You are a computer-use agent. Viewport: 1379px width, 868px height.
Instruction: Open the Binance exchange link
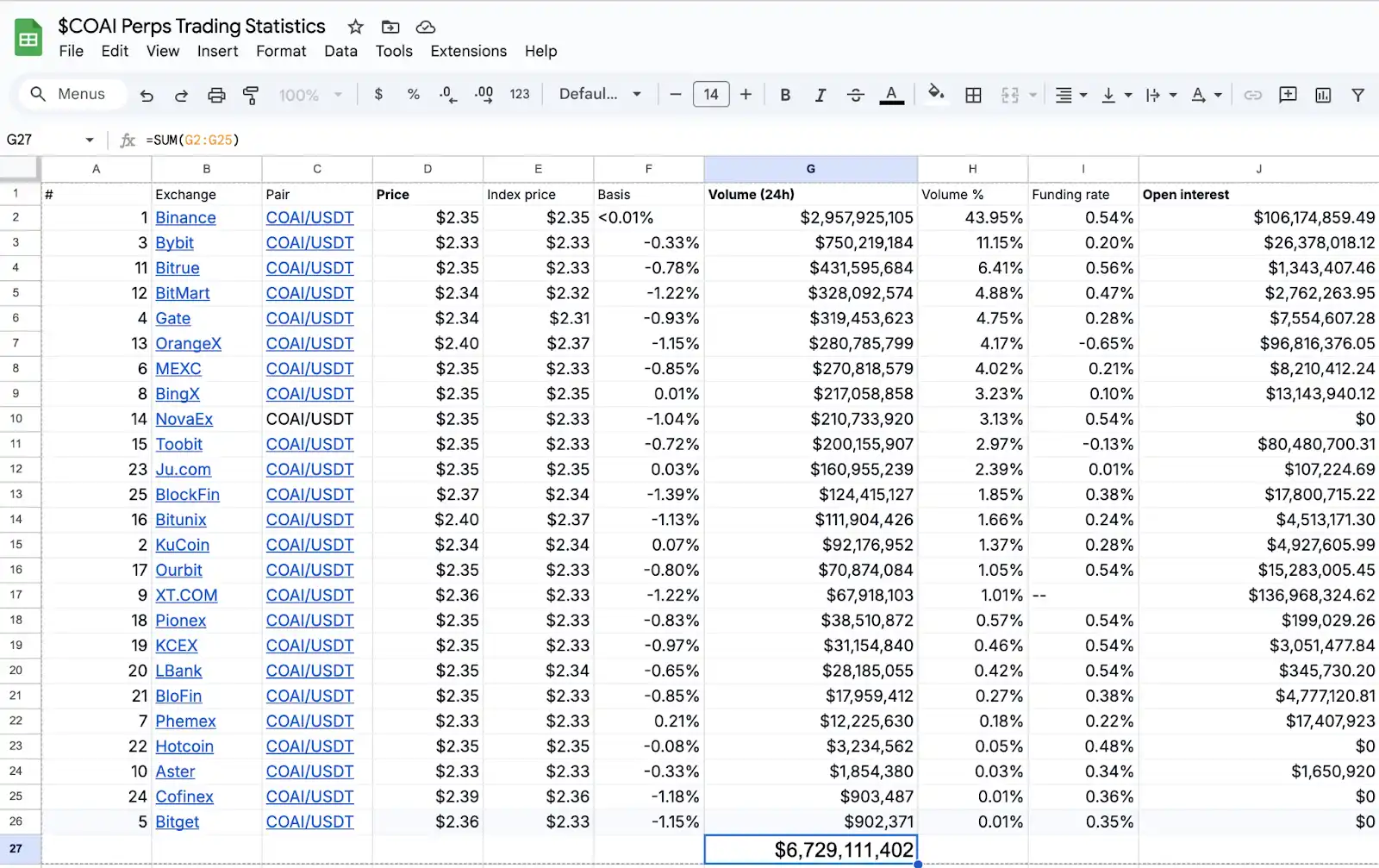click(x=185, y=217)
